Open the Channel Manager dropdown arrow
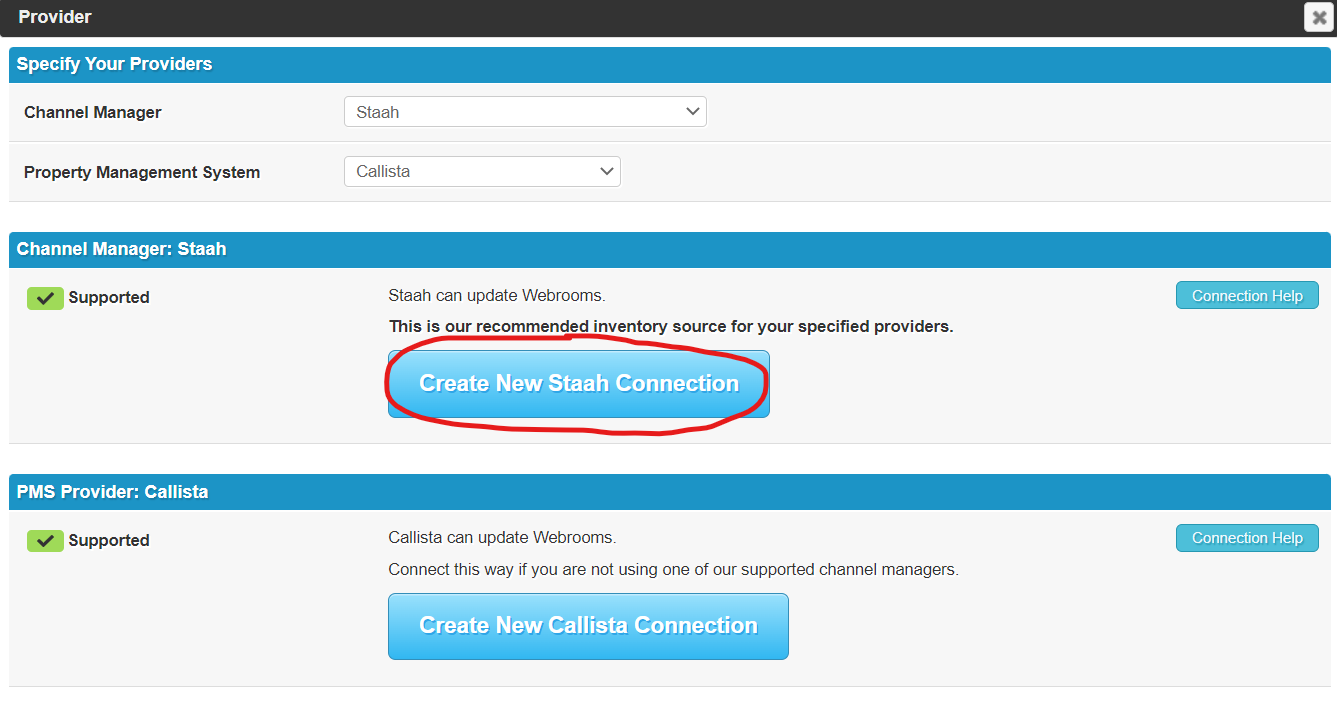 [693, 112]
